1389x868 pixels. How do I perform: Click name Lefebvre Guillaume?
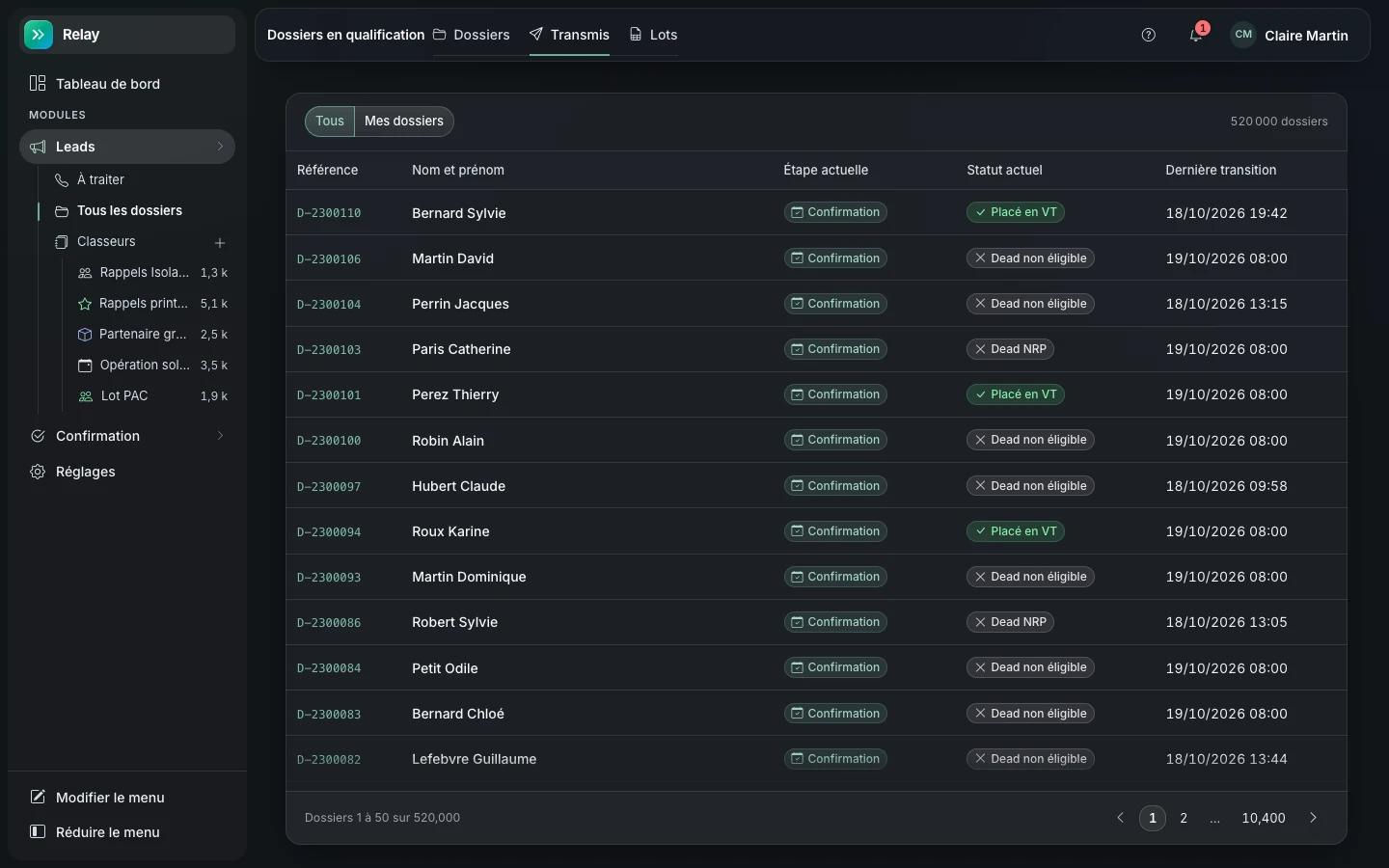pos(474,759)
